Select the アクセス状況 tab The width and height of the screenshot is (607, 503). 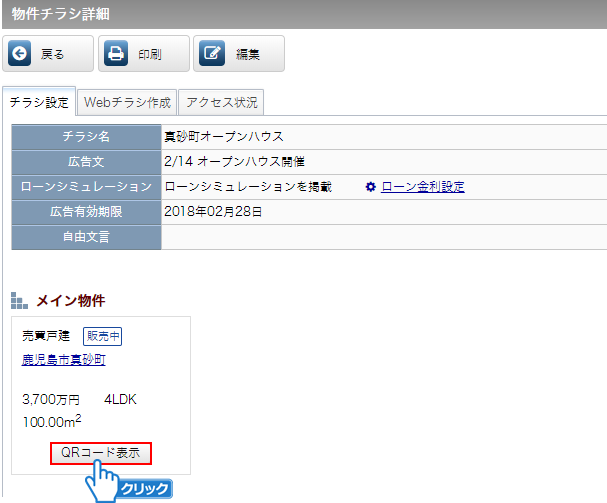coord(222,102)
